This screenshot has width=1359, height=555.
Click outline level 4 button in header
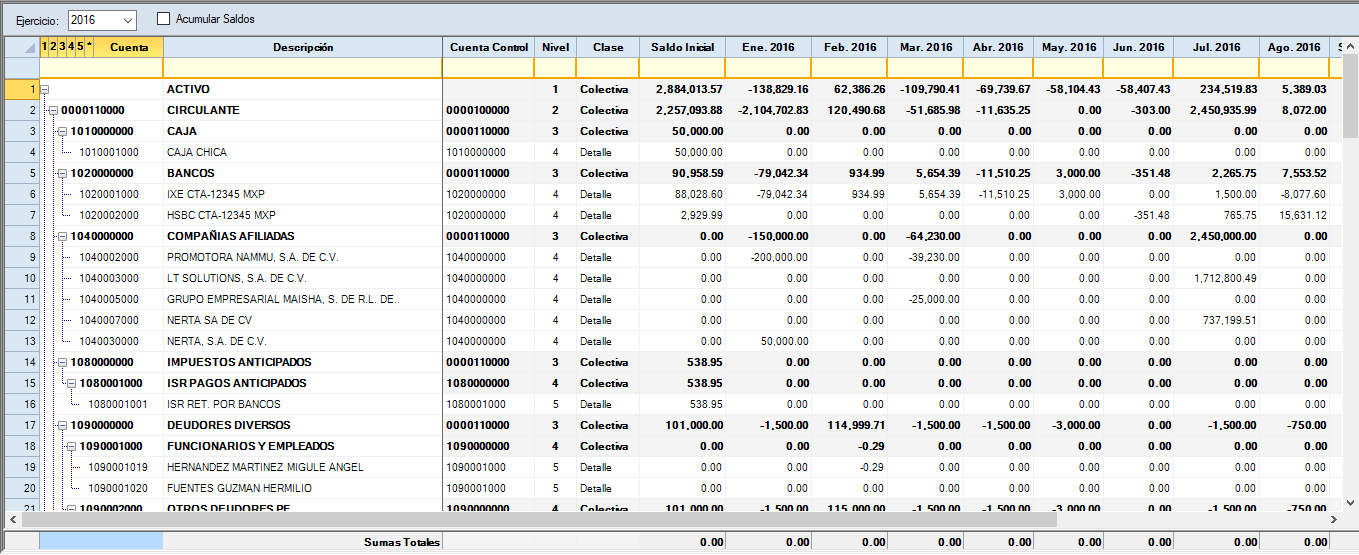click(x=71, y=47)
